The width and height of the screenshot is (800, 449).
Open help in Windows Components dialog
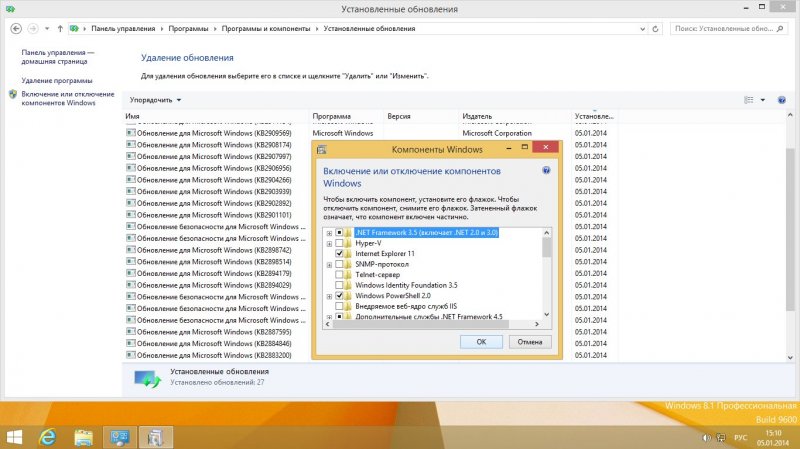click(x=546, y=170)
